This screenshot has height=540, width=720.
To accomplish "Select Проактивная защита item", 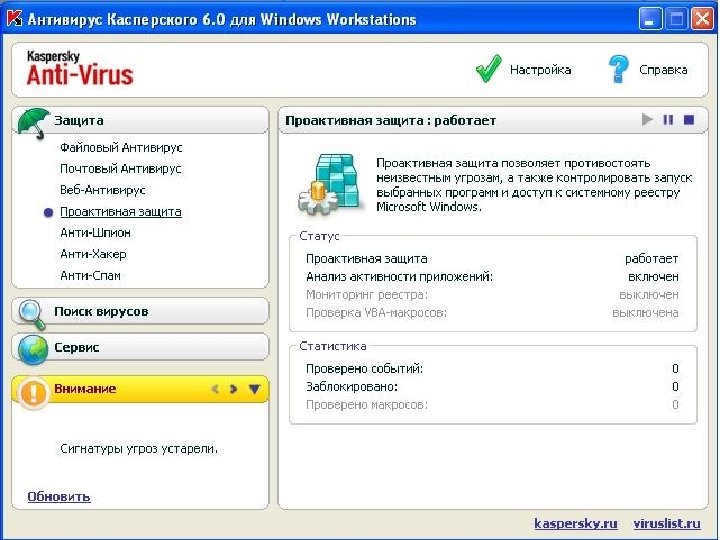I will (x=121, y=212).
